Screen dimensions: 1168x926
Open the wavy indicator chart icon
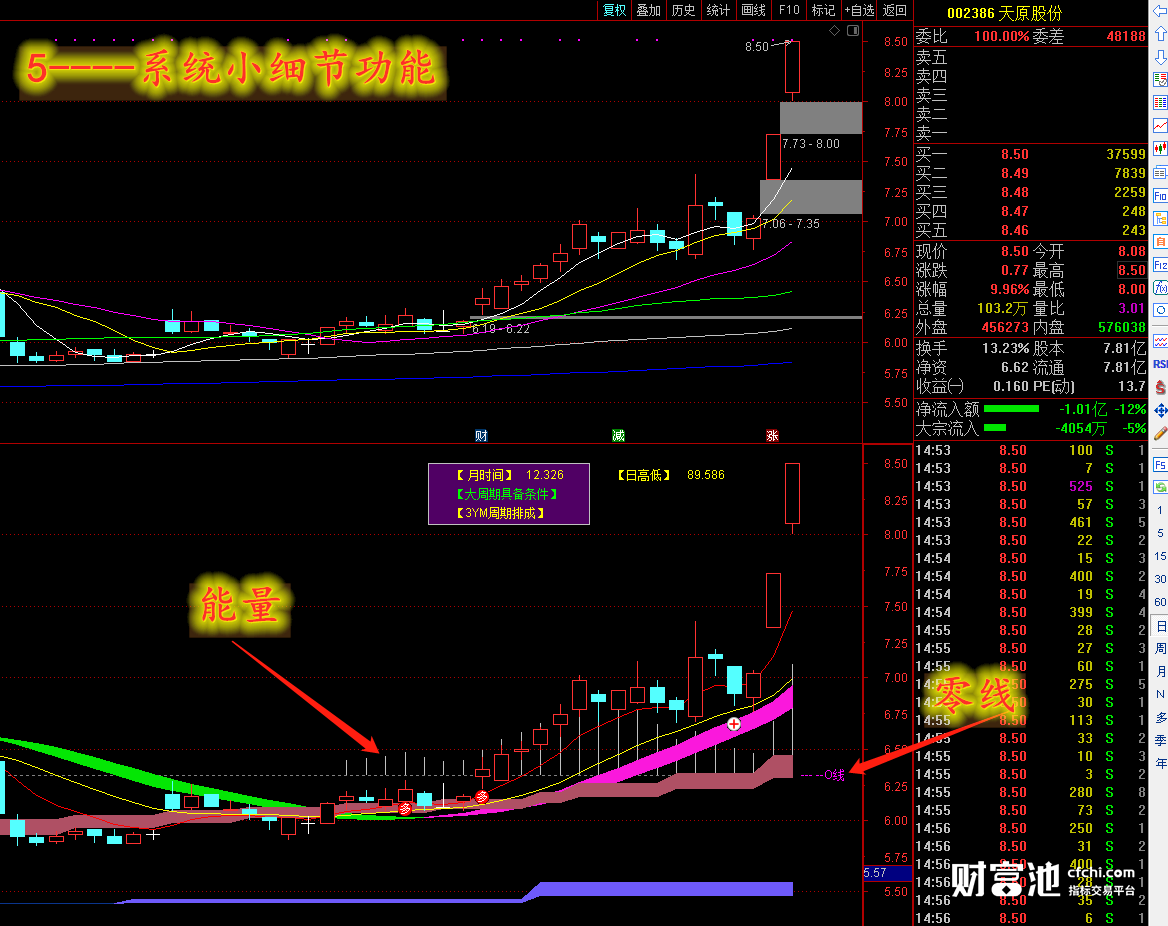click(1160, 341)
